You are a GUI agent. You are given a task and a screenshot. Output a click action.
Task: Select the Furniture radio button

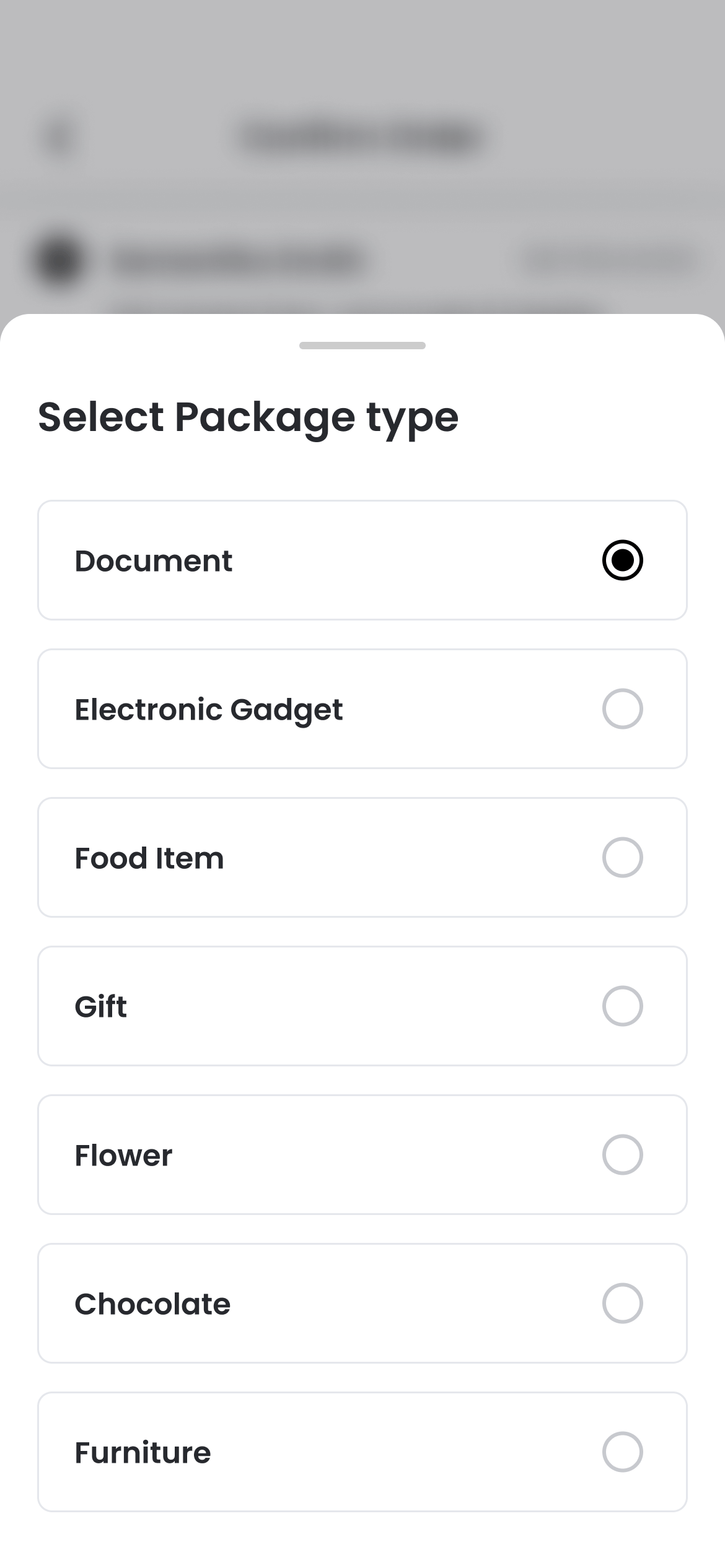coord(622,1452)
